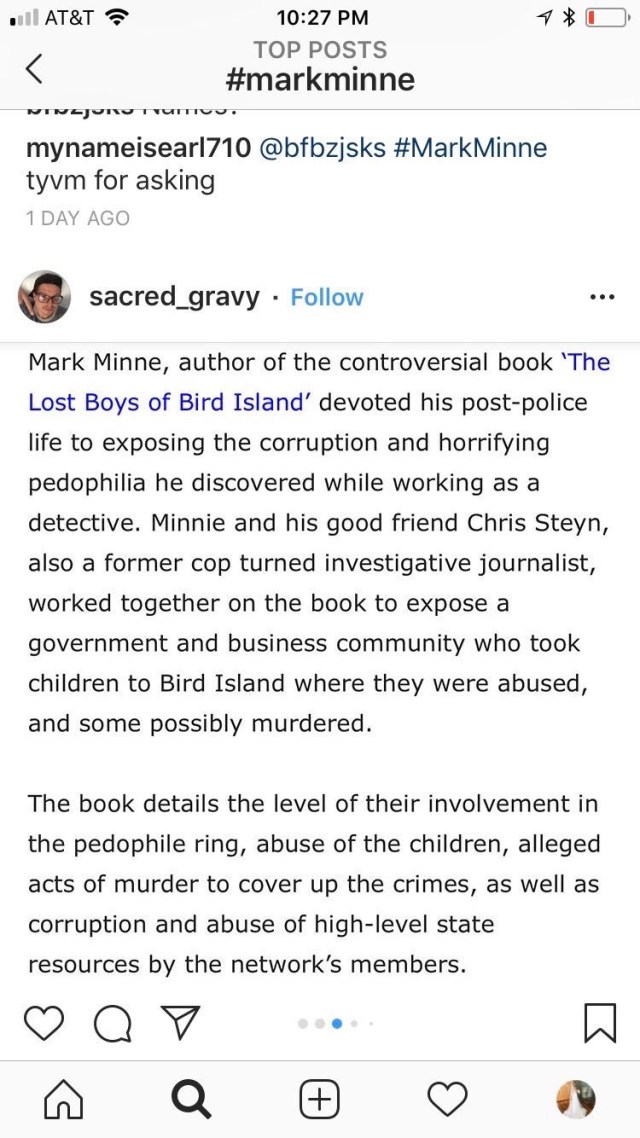Create new post with plus icon
The image size is (640, 1138).
pyautogui.click(x=319, y=1100)
